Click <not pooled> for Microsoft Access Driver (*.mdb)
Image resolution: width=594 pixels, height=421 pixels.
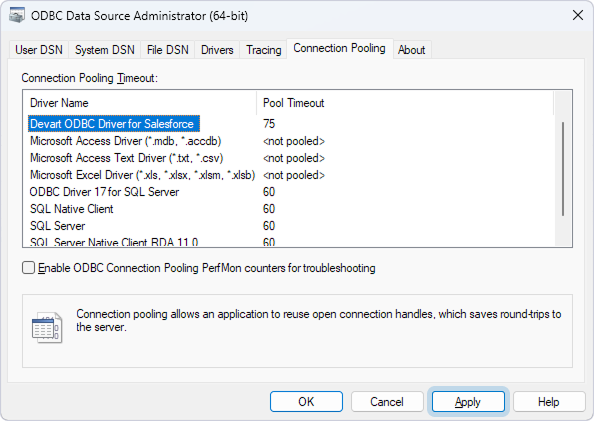click(x=294, y=141)
